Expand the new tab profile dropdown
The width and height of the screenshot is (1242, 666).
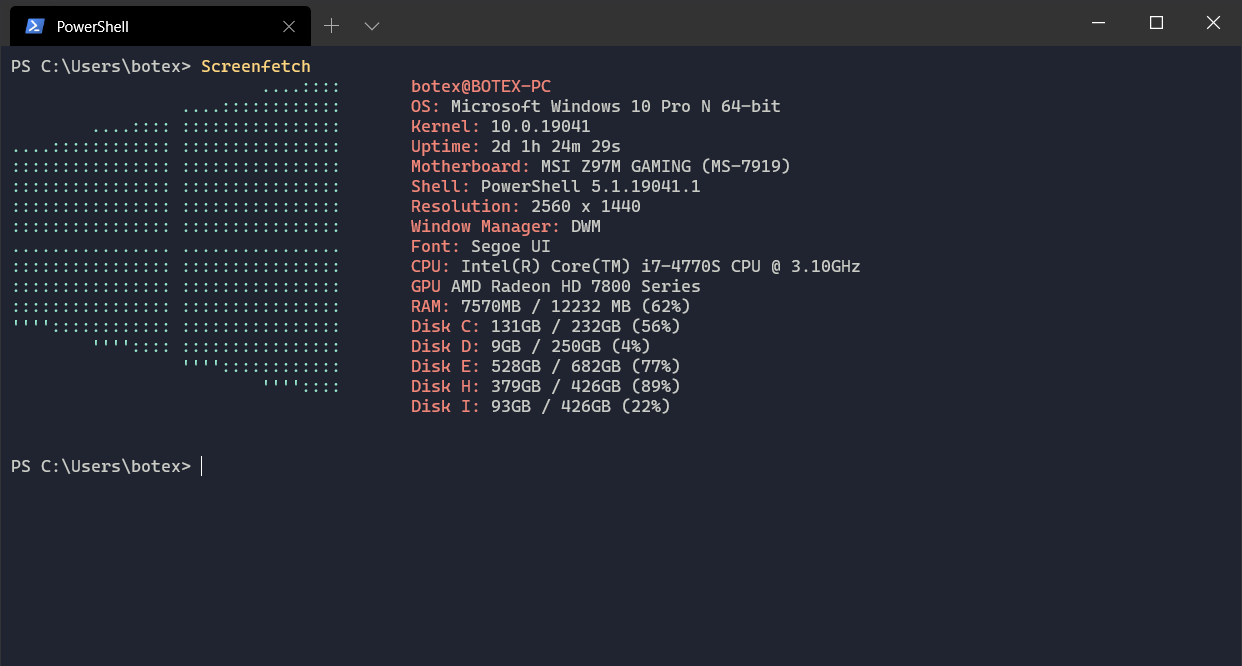coord(372,26)
